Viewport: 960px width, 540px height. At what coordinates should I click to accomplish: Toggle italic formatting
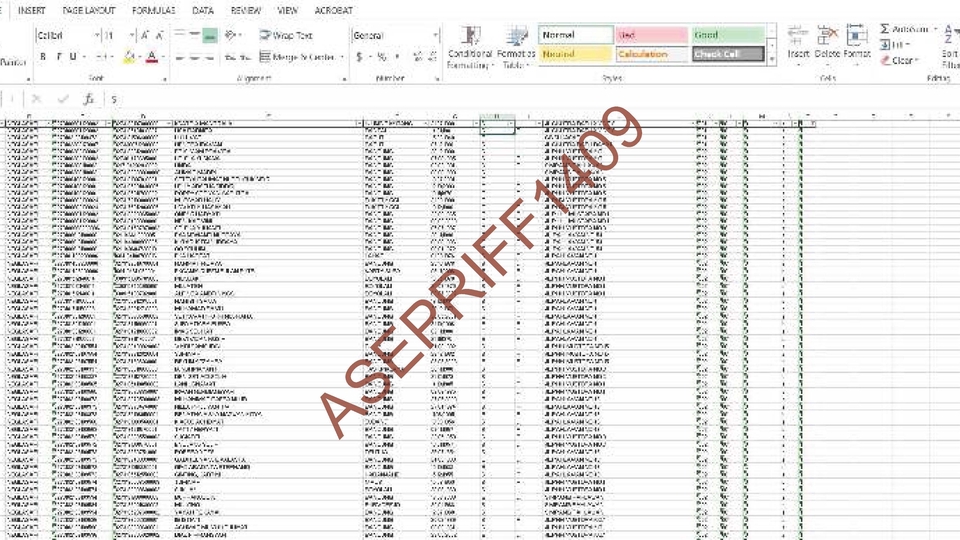pos(58,57)
